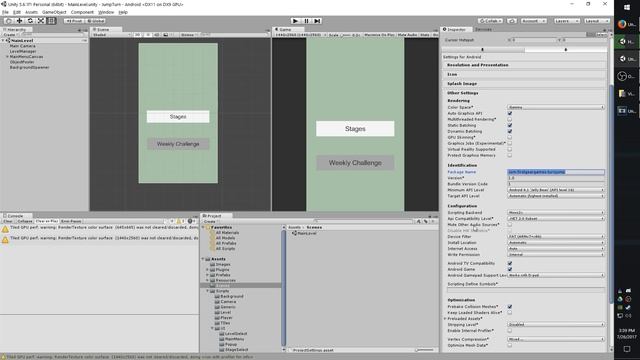Open the Color Space dropdown

pos(556,107)
